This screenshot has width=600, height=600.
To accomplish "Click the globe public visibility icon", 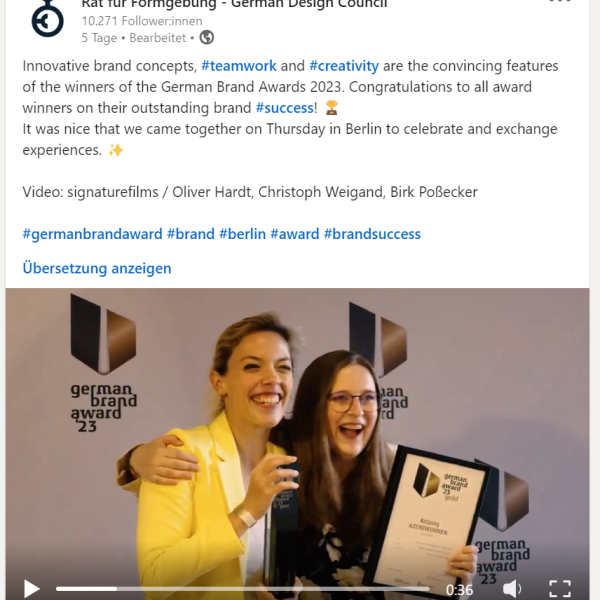I will (x=207, y=38).
